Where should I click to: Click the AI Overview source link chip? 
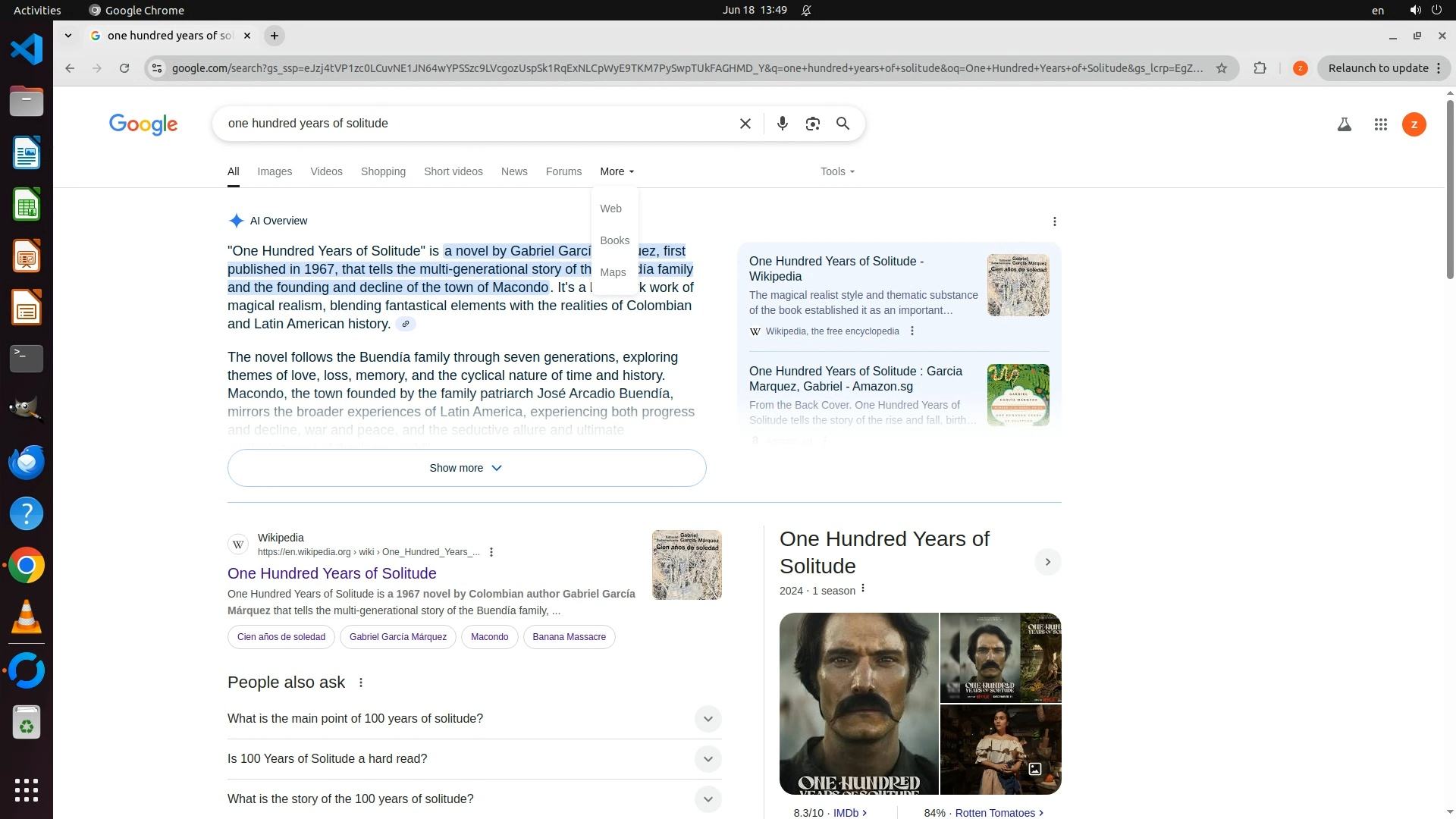[x=406, y=325]
